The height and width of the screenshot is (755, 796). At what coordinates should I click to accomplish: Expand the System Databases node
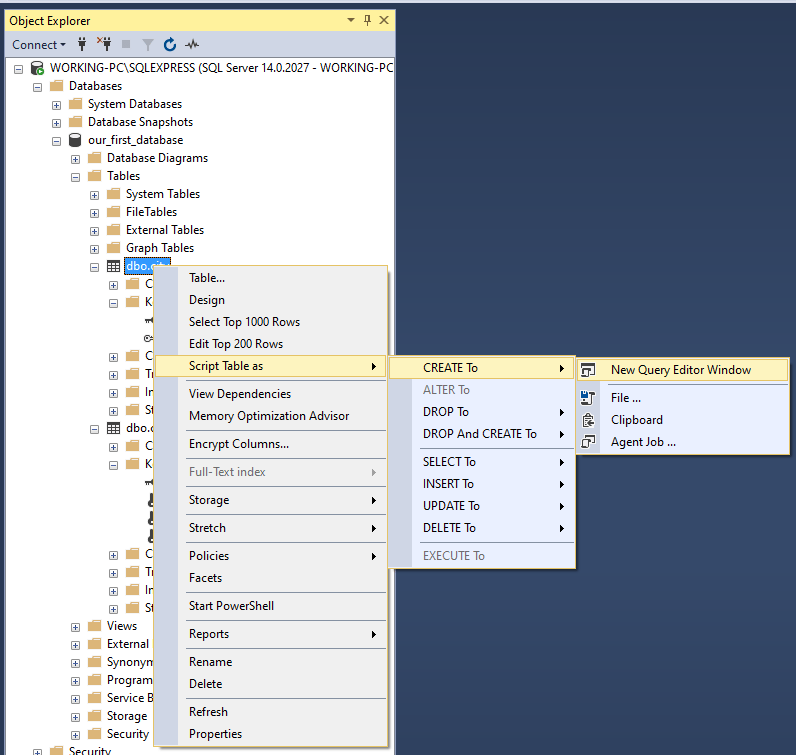tap(56, 105)
